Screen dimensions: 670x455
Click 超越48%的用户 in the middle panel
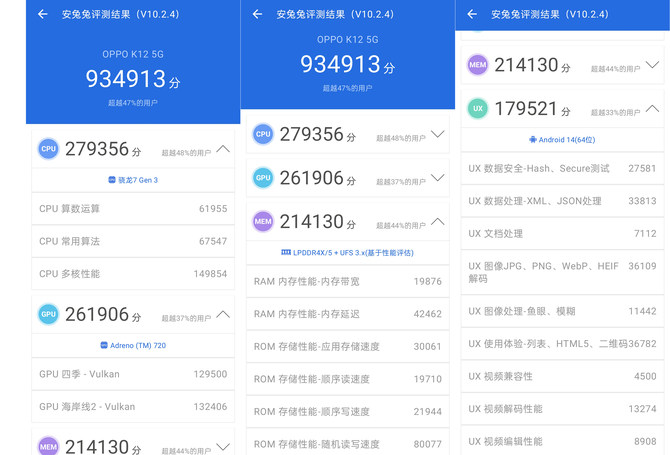point(401,138)
